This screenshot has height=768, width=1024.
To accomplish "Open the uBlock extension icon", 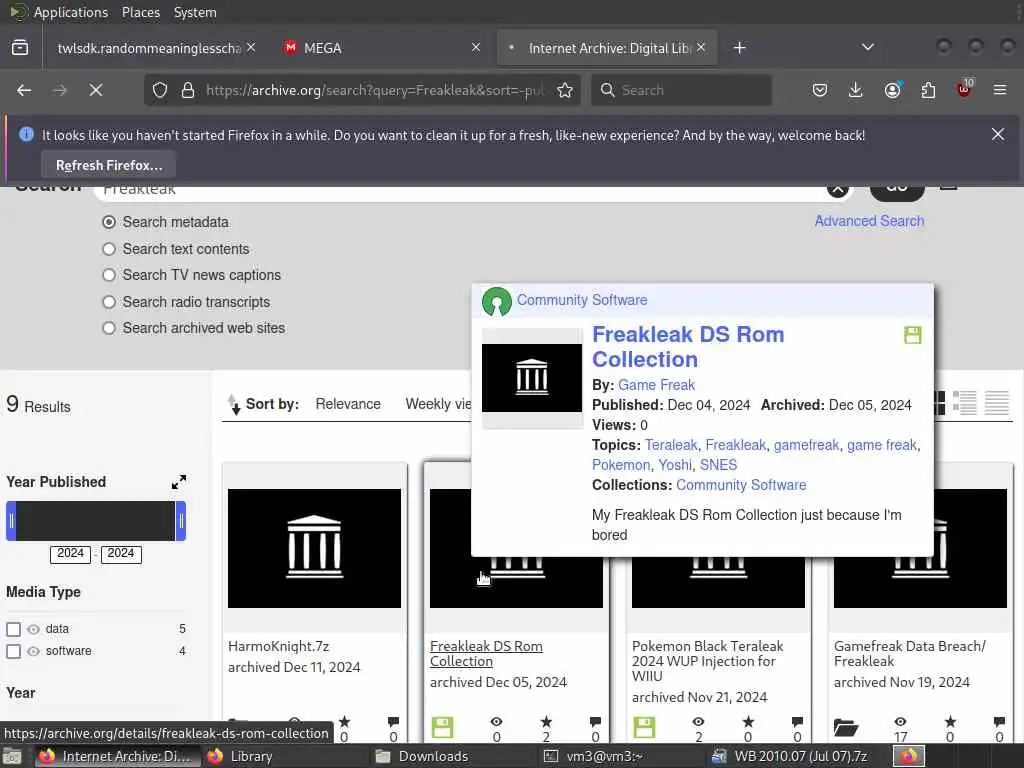I will (964, 89).
